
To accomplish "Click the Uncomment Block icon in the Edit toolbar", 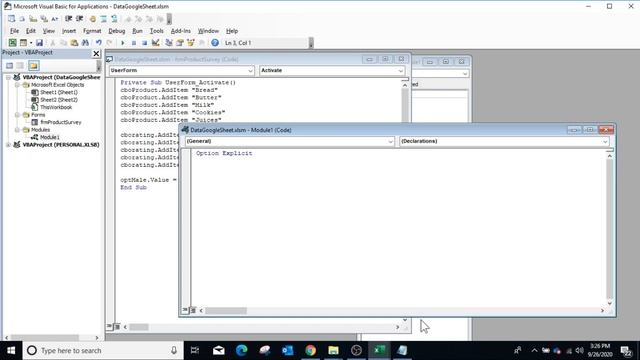I will [x=114, y=19].
